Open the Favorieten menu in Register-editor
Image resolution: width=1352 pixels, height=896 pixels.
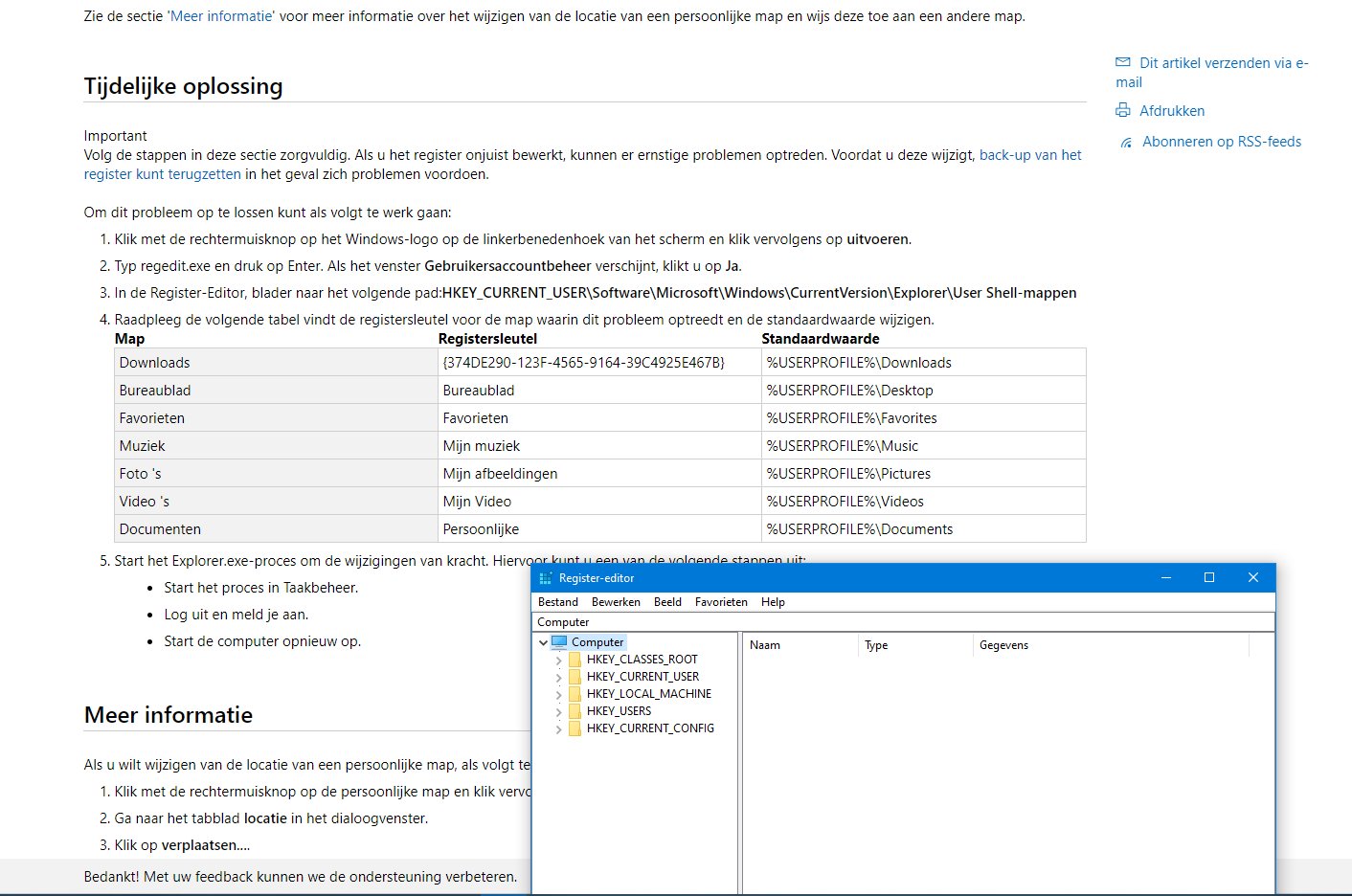pos(721,602)
